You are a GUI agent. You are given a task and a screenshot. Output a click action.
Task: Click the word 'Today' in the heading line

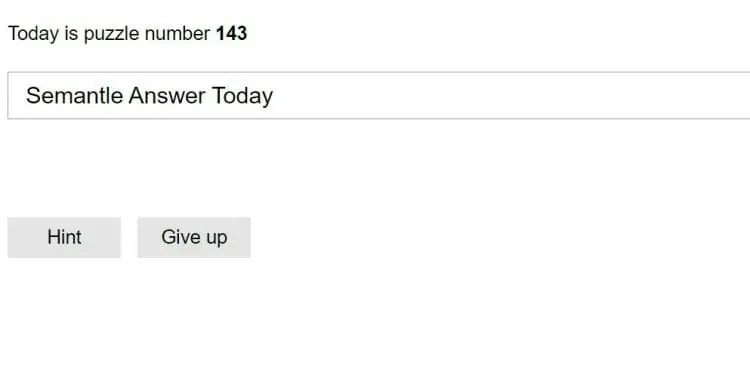pos(33,34)
